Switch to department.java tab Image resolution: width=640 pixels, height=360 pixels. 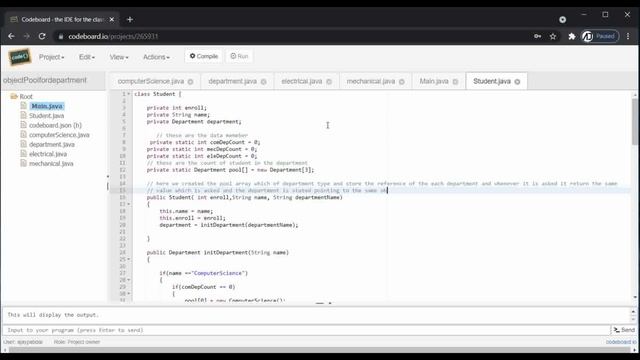pos(233,81)
